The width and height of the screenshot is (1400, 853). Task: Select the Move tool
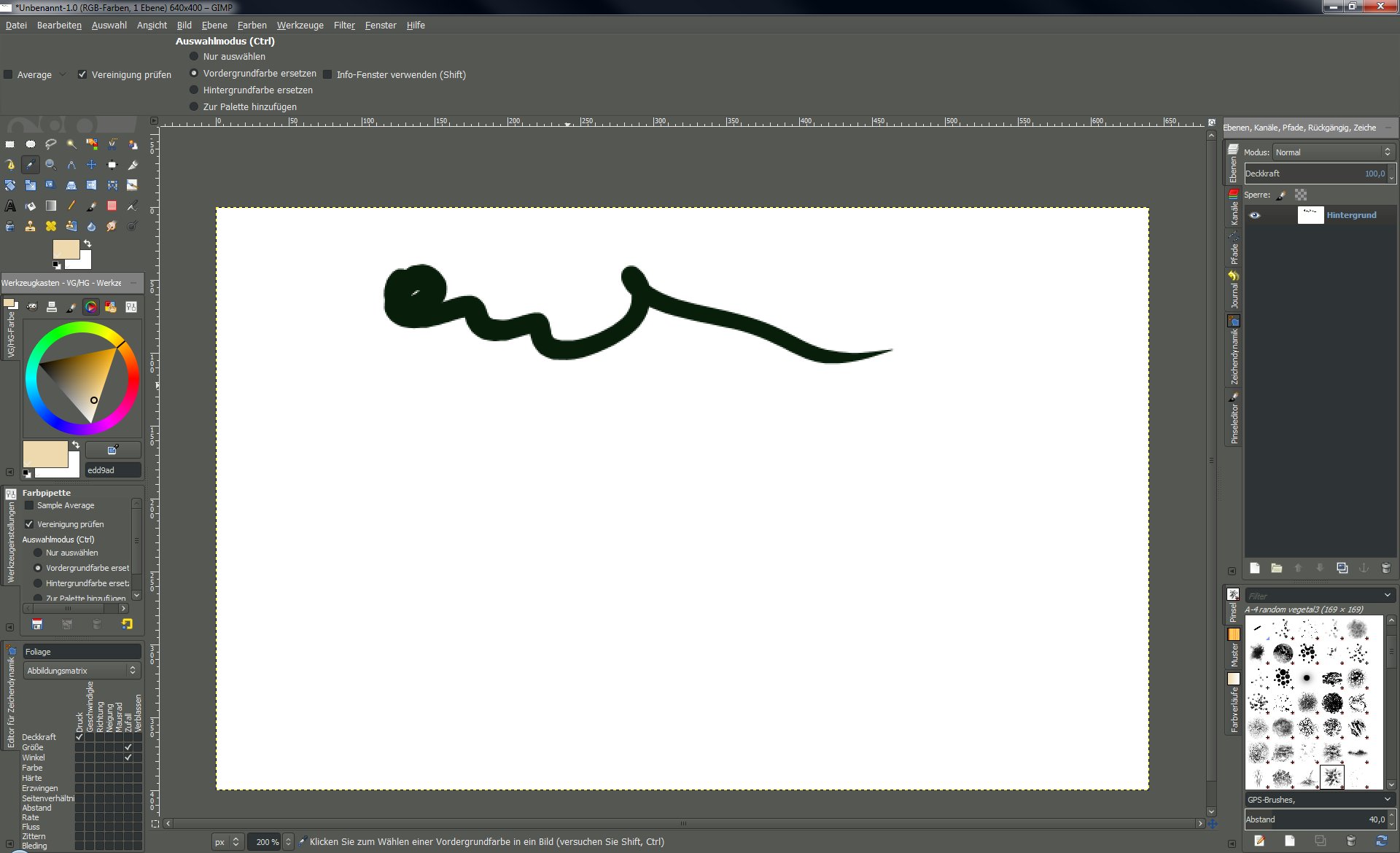92,165
